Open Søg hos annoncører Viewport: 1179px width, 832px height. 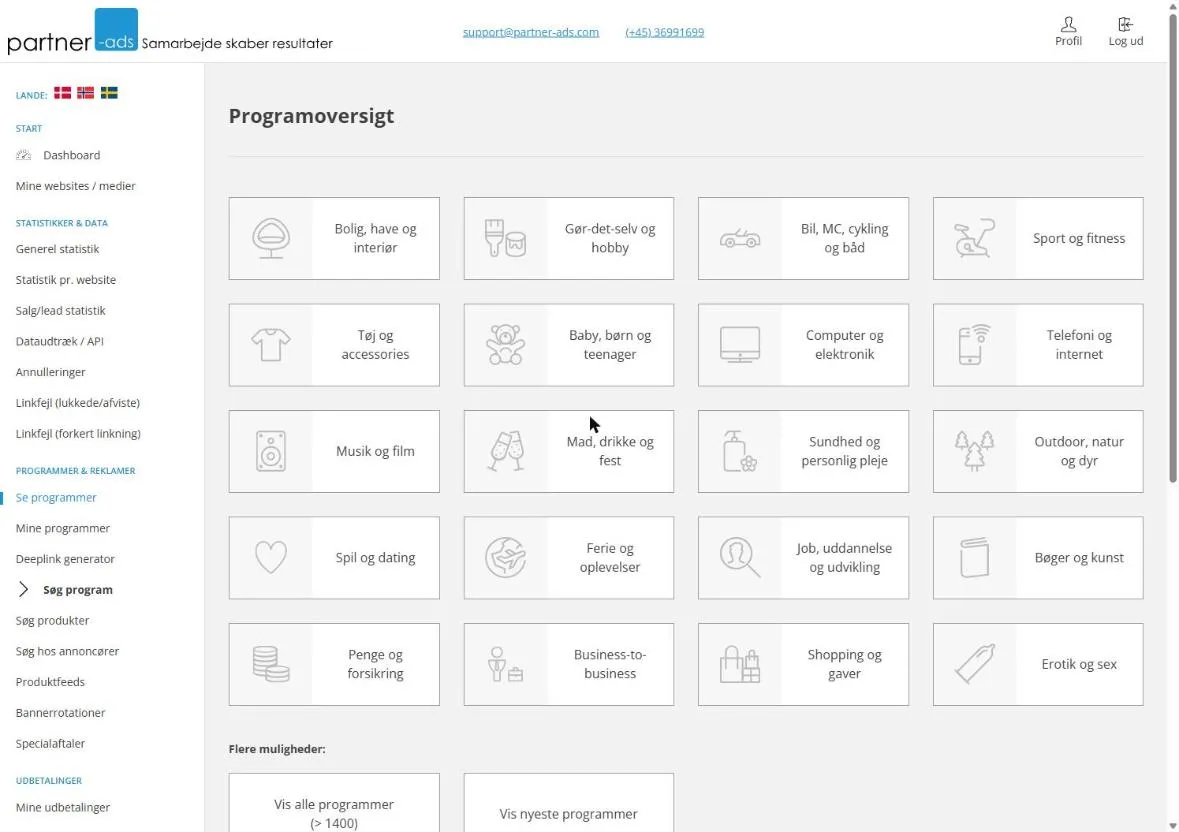click(x=67, y=652)
